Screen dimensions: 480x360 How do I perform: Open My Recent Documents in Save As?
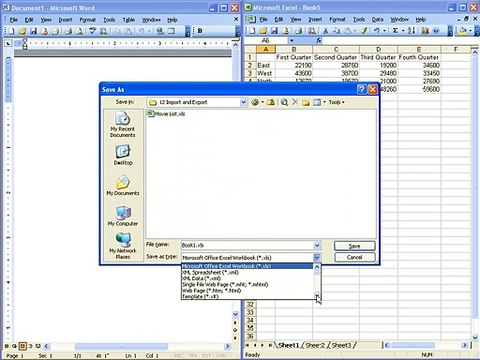point(123,124)
